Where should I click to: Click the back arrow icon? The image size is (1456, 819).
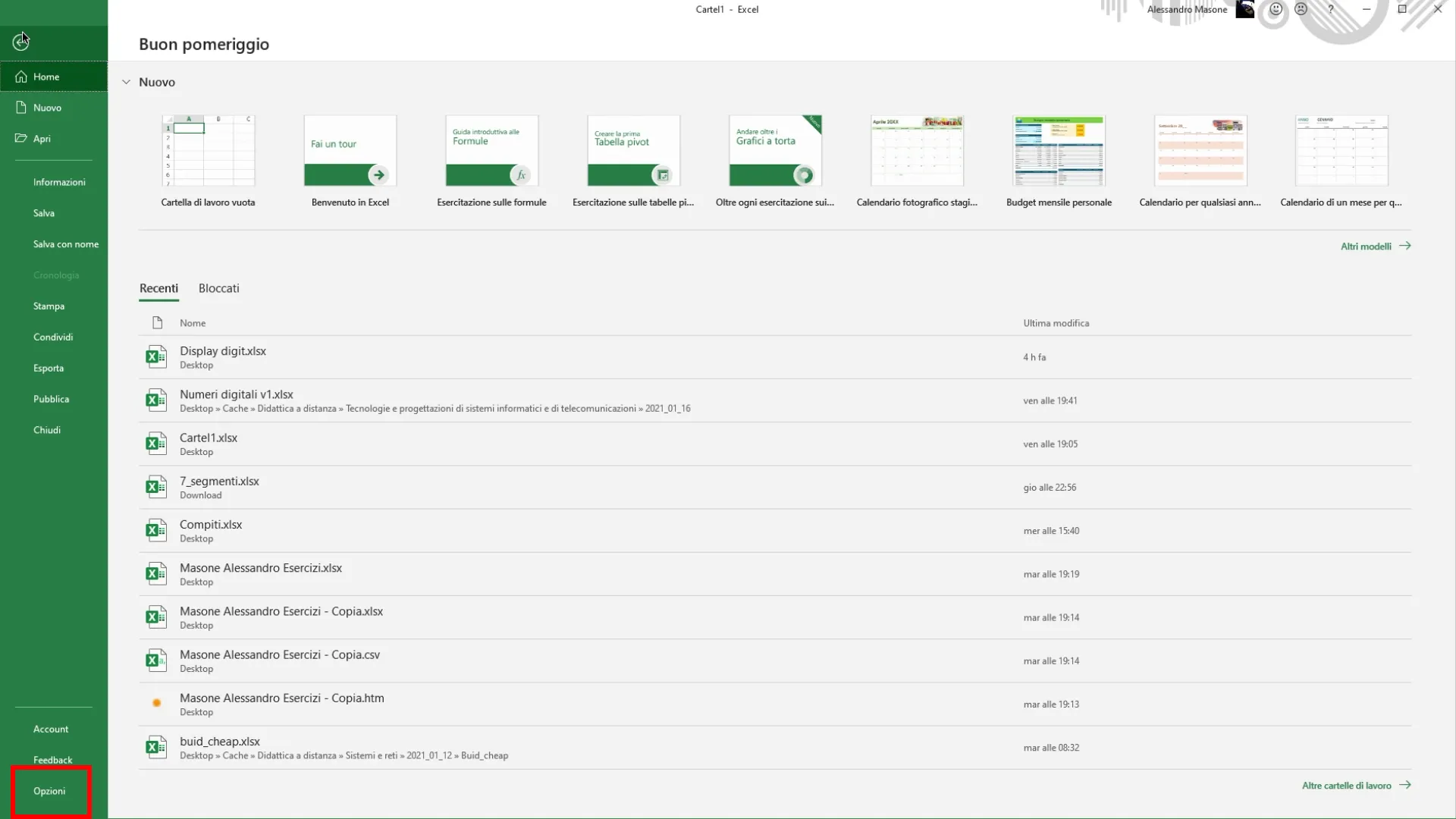[20, 42]
